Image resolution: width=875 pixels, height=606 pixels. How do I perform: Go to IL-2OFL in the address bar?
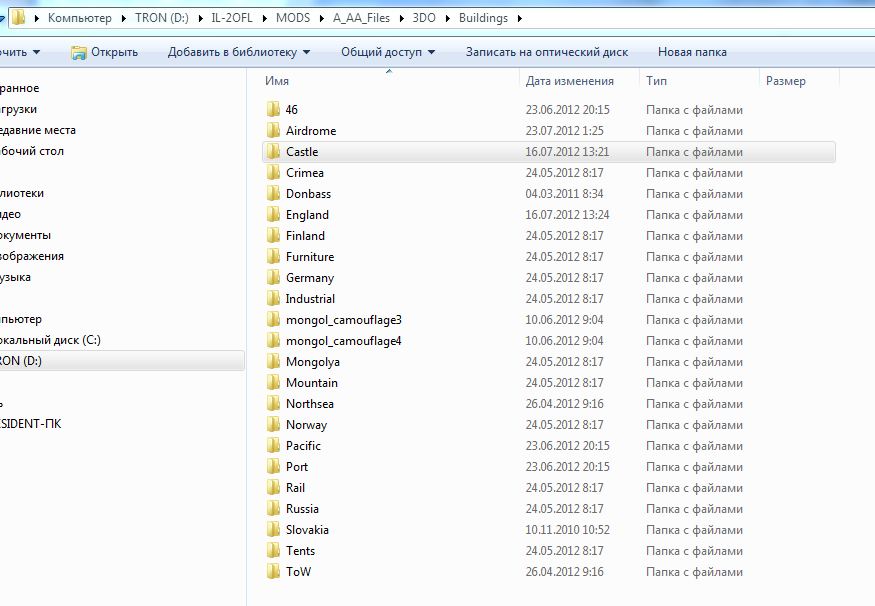(232, 18)
